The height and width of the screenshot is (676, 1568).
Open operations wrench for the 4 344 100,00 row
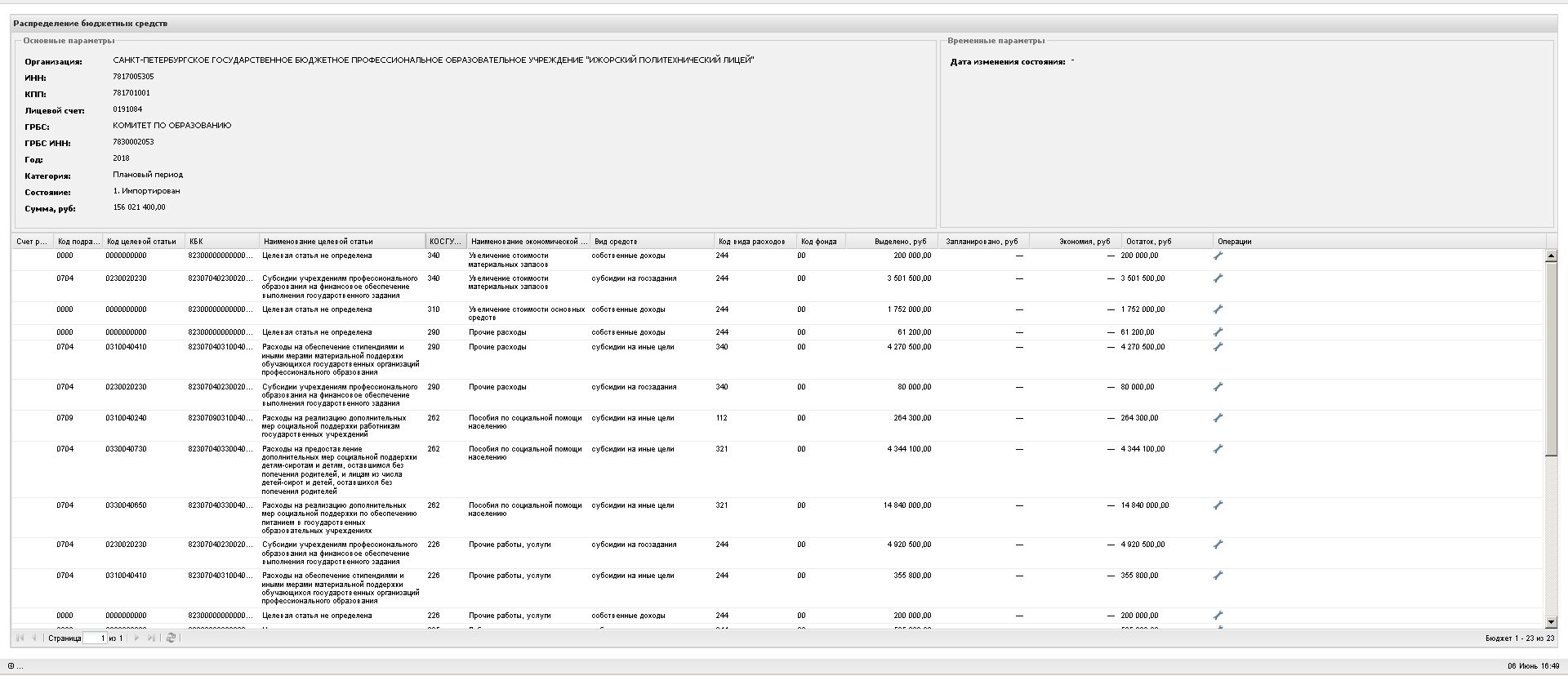[1218, 449]
